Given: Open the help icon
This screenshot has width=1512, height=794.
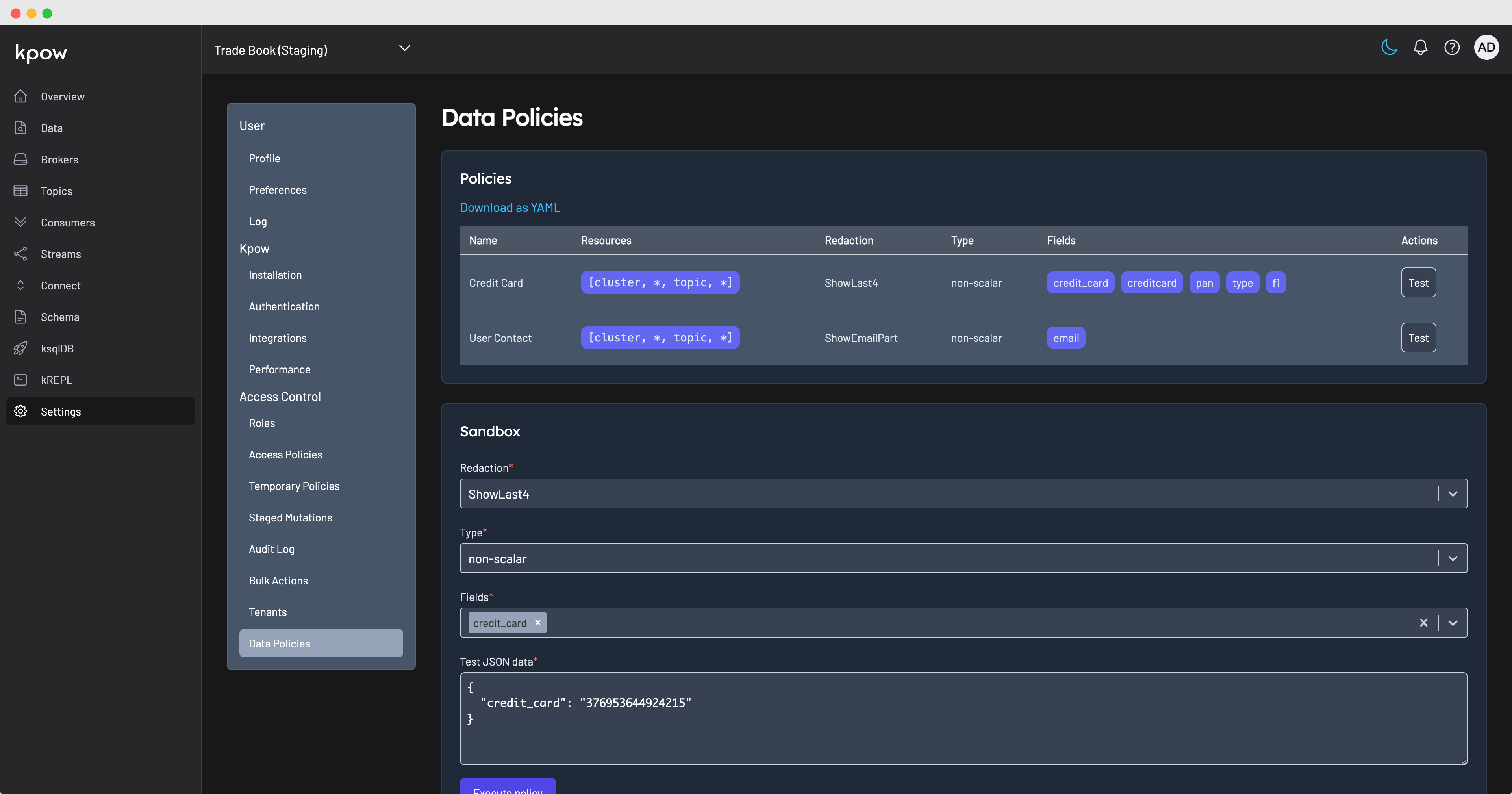Looking at the screenshot, I should point(1452,48).
